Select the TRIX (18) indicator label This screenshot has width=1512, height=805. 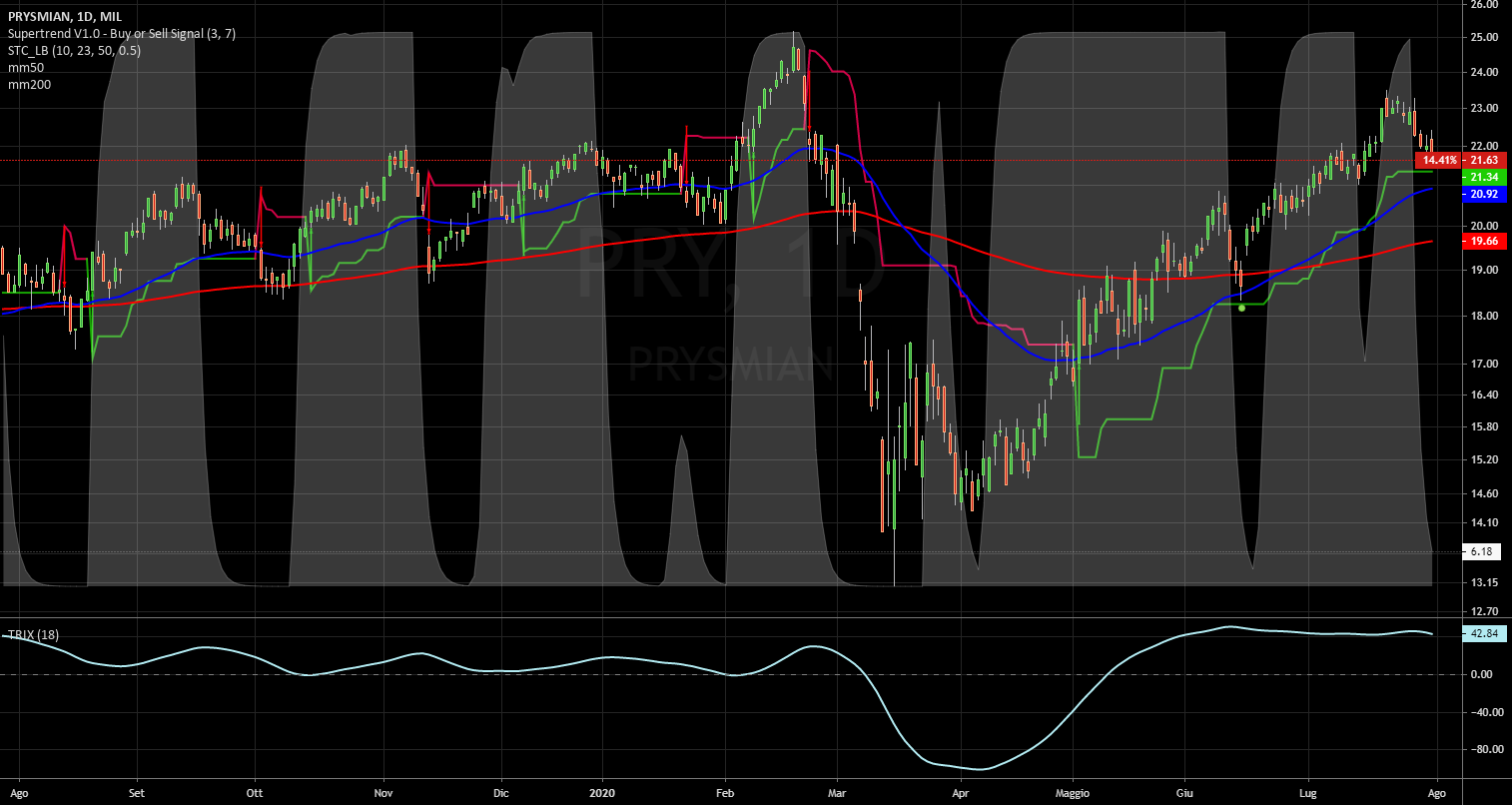[x=33, y=634]
